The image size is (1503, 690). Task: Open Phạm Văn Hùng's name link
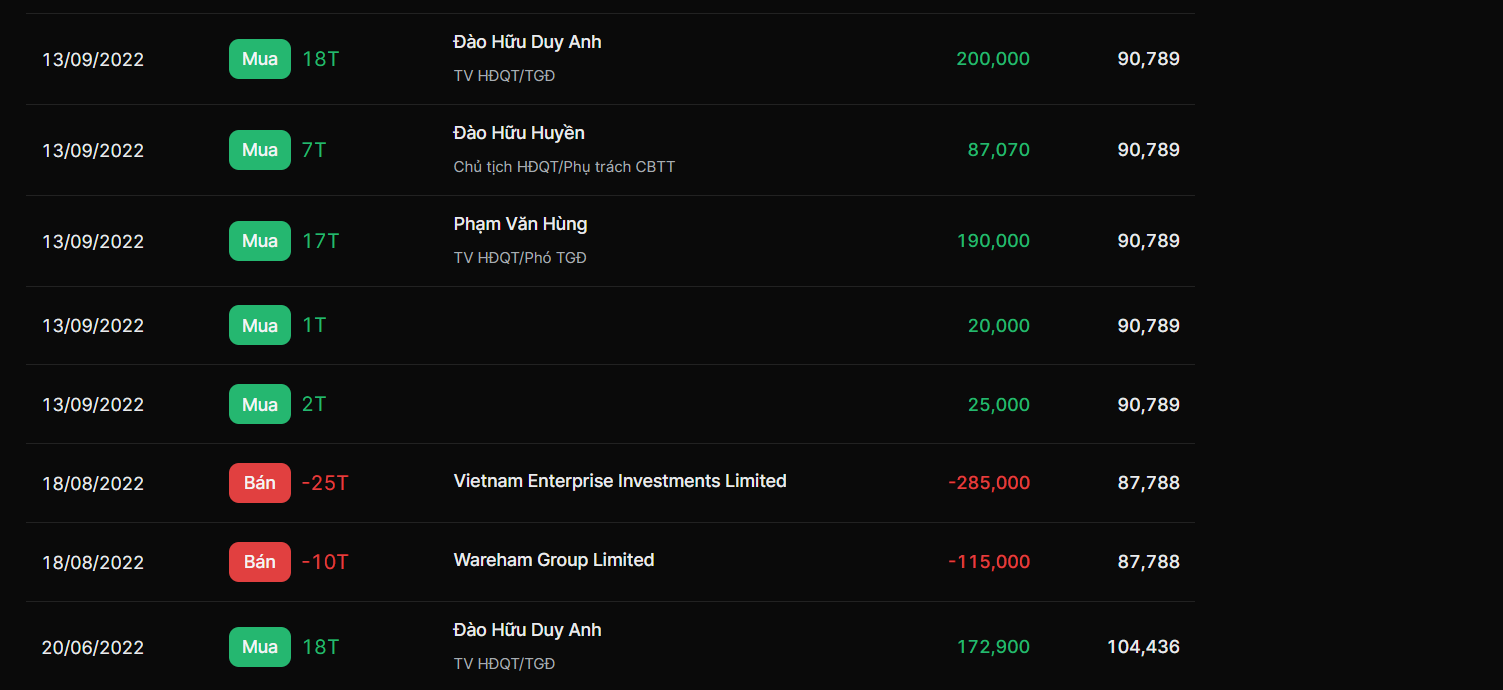tap(520, 224)
